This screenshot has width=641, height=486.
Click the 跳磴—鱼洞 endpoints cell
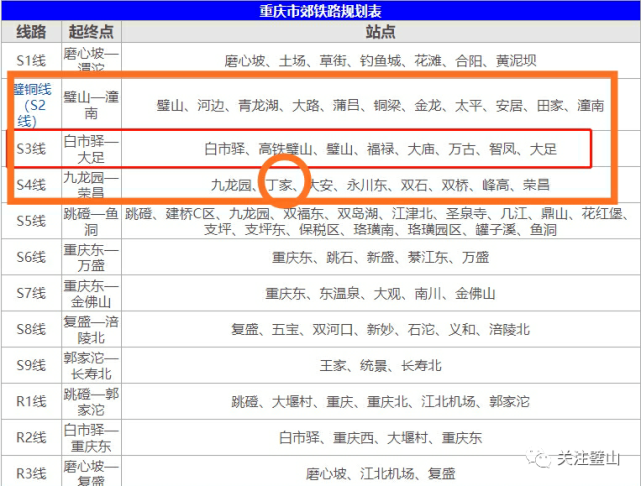pos(91,221)
